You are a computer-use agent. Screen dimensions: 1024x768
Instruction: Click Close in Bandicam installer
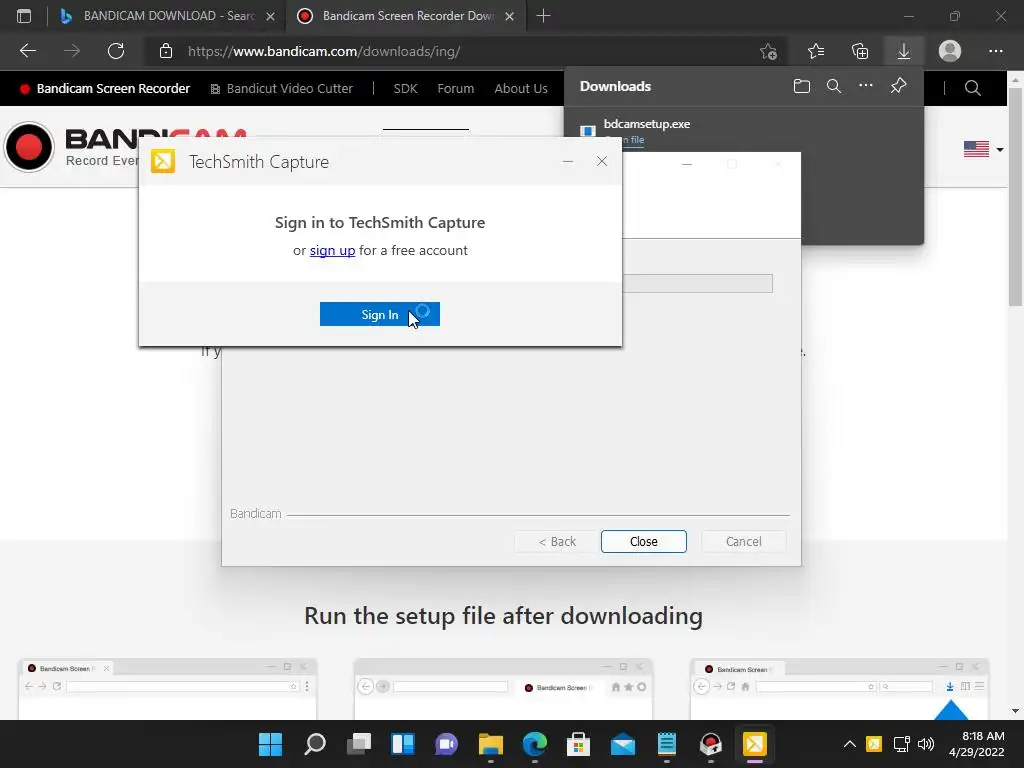(643, 541)
